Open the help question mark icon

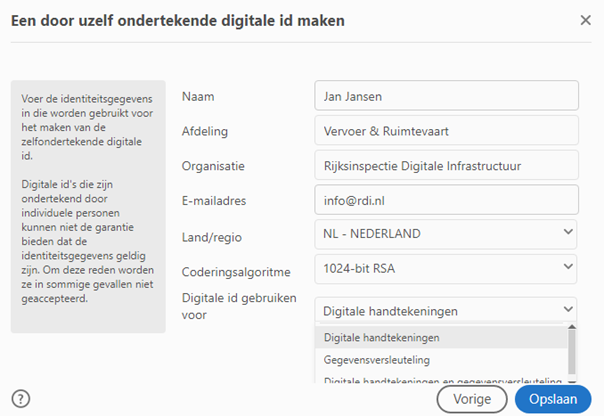pos(21,399)
